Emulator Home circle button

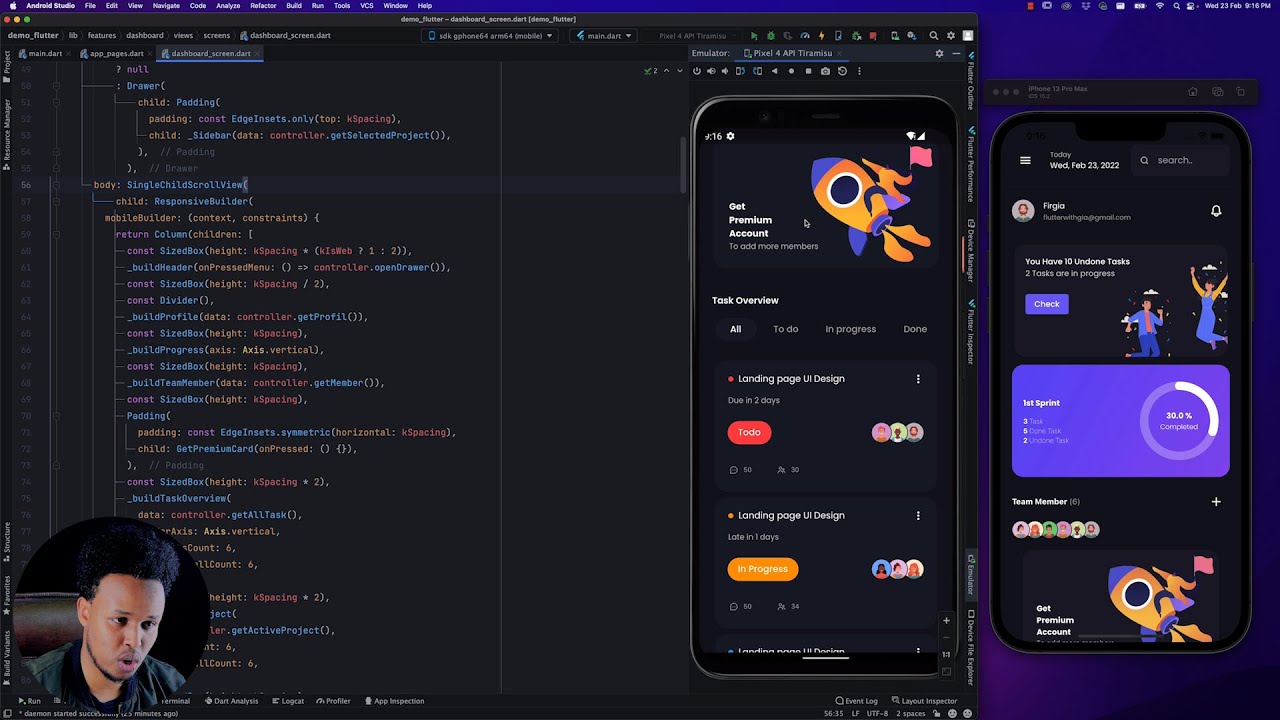coord(791,71)
